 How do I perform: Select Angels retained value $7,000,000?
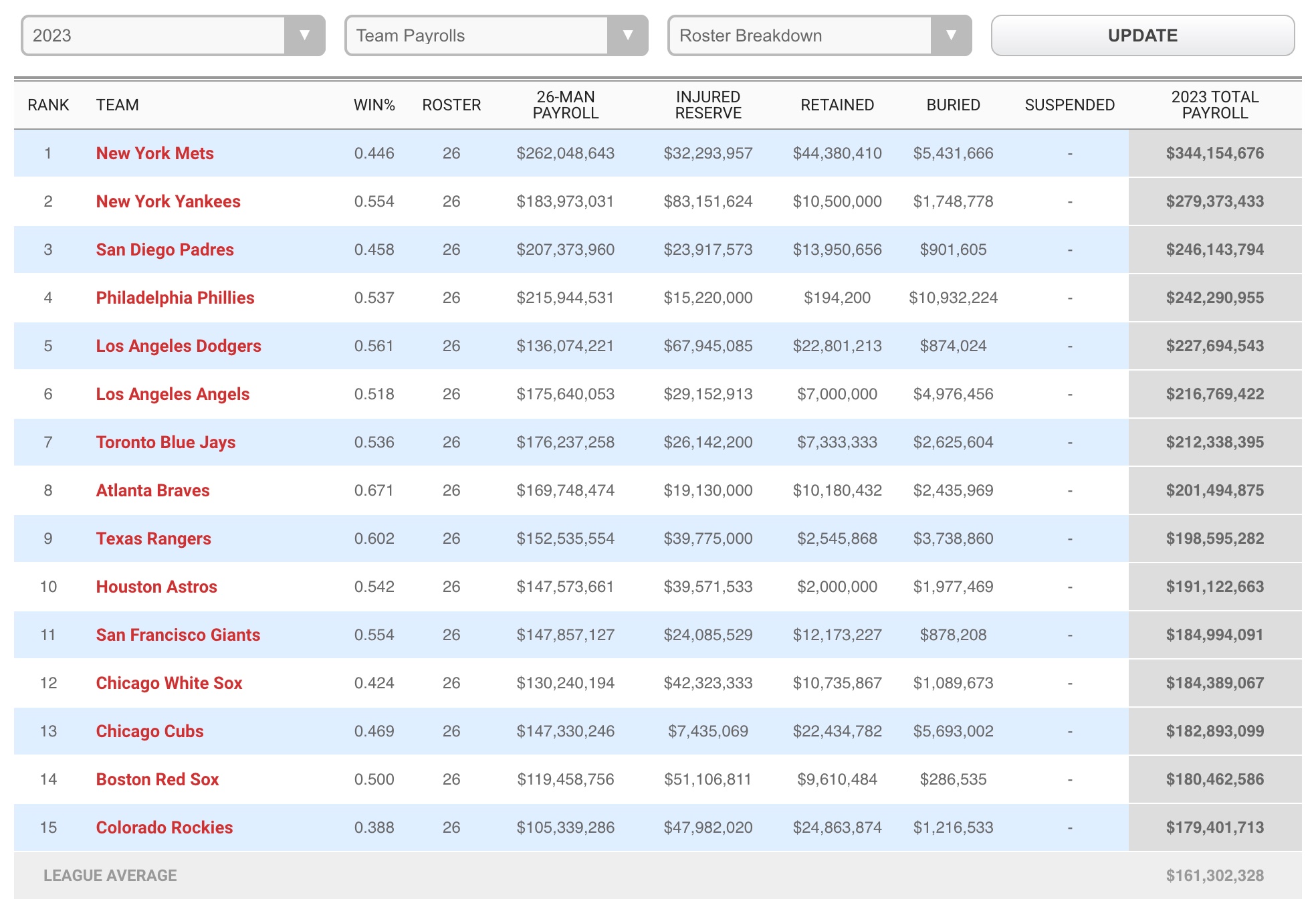837,394
